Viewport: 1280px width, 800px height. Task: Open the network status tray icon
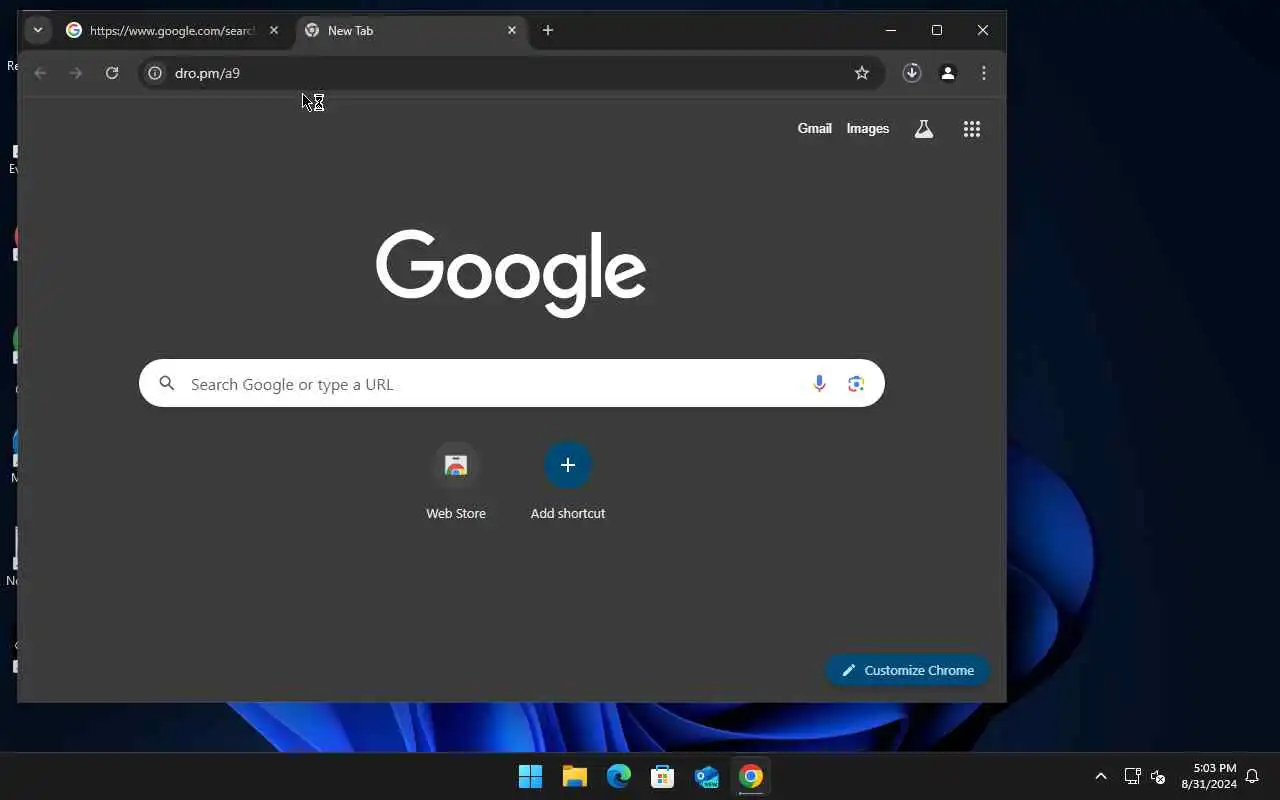click(x=1132, y=776)
